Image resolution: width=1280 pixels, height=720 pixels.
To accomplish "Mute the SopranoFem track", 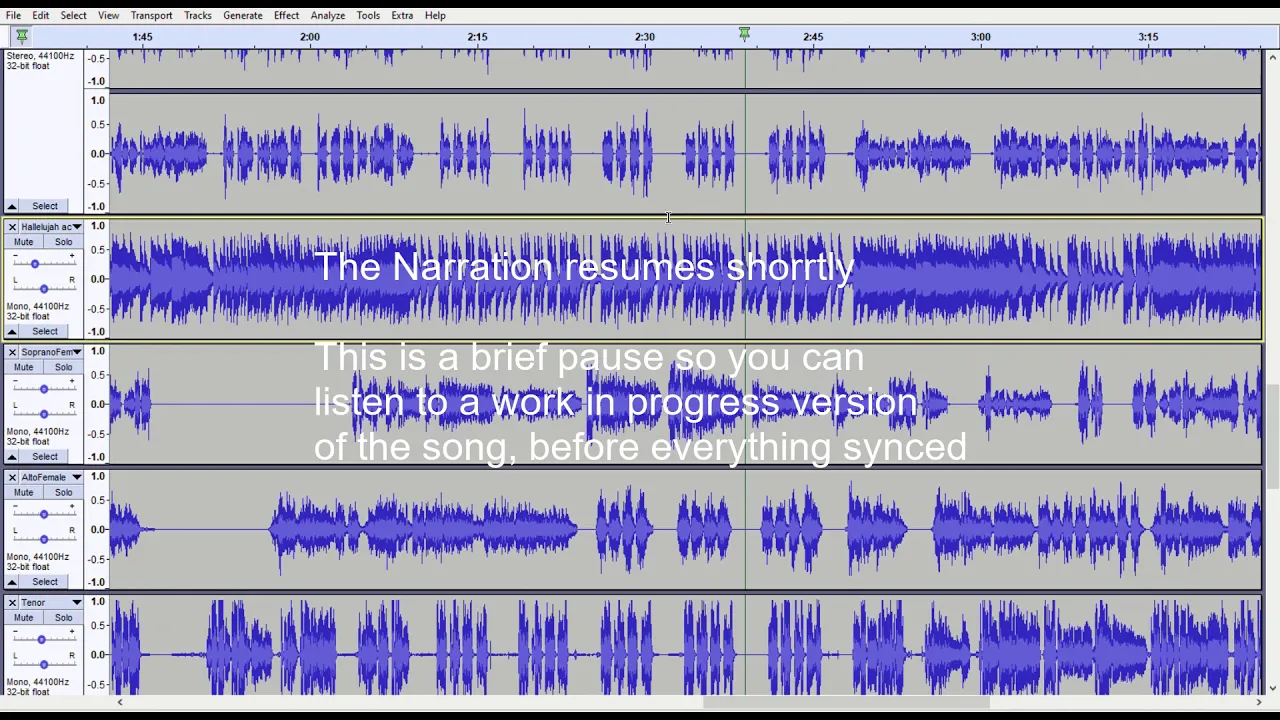I will [24, 367].
